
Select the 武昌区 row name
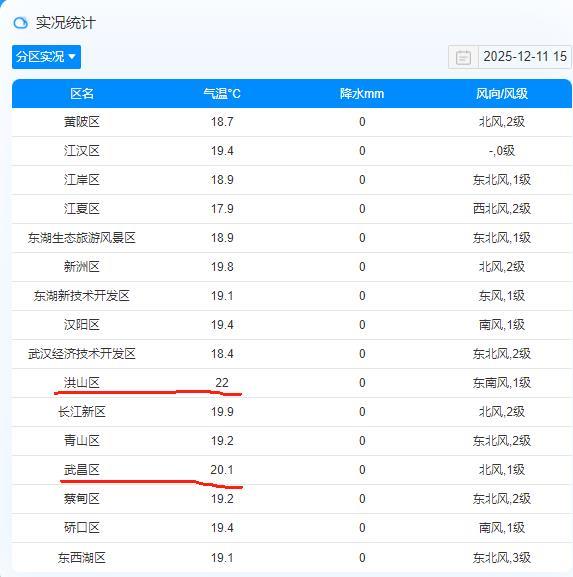82,470
